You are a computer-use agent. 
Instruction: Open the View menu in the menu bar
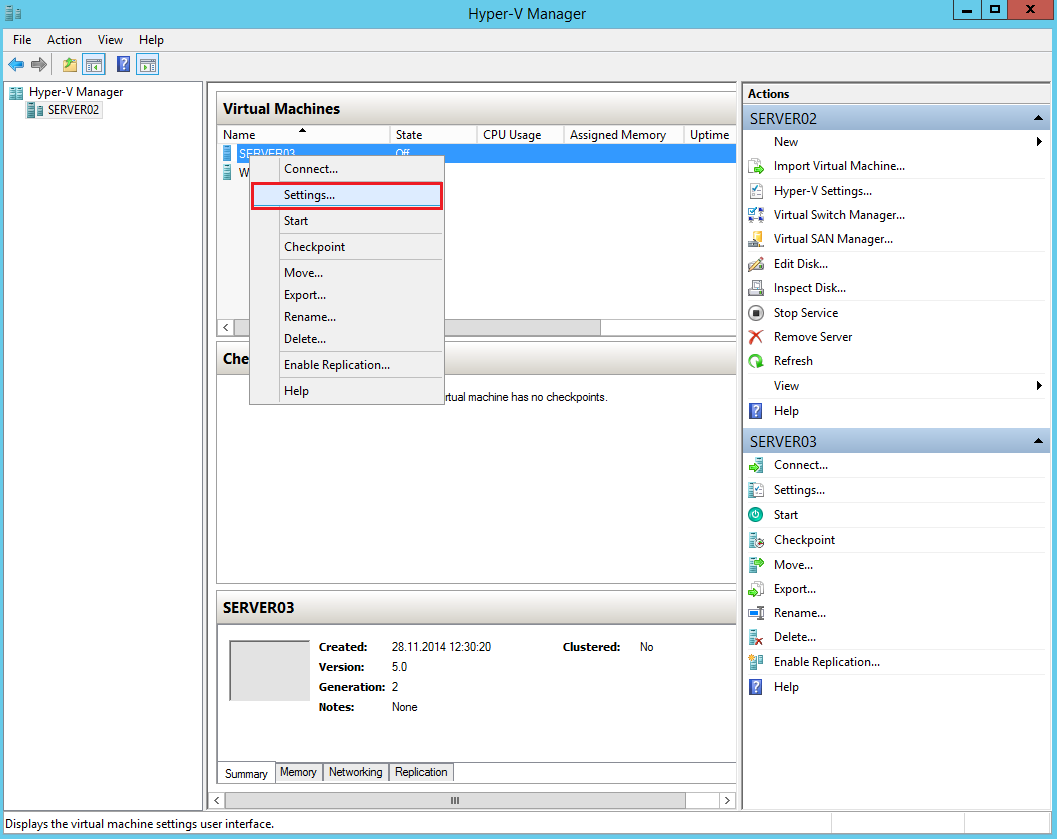[x=110, y=40]
